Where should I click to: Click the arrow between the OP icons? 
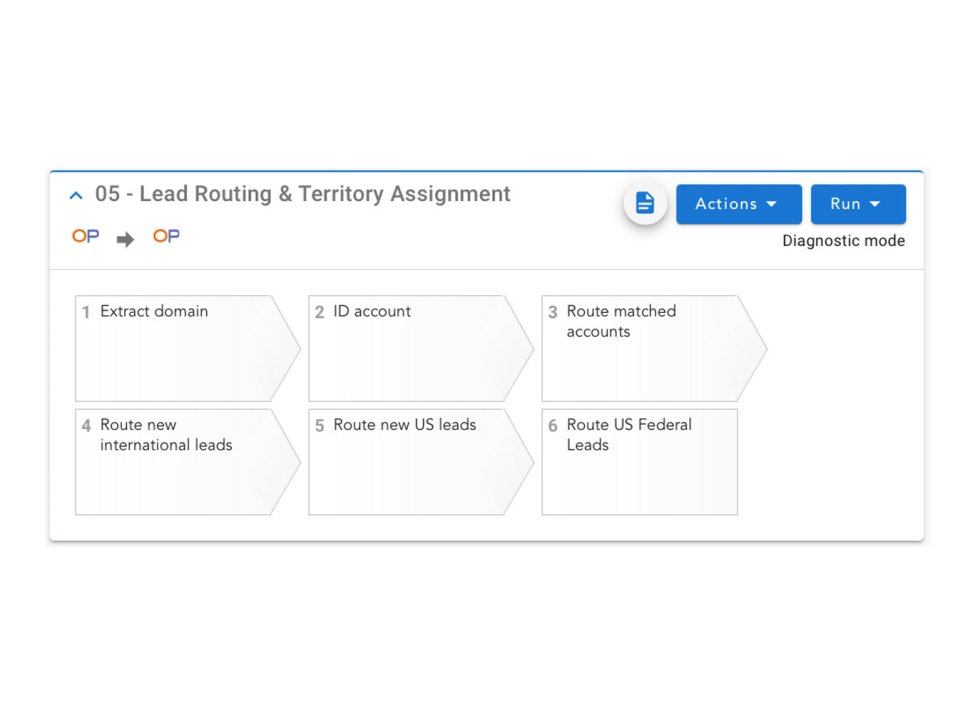coord(124,237)
